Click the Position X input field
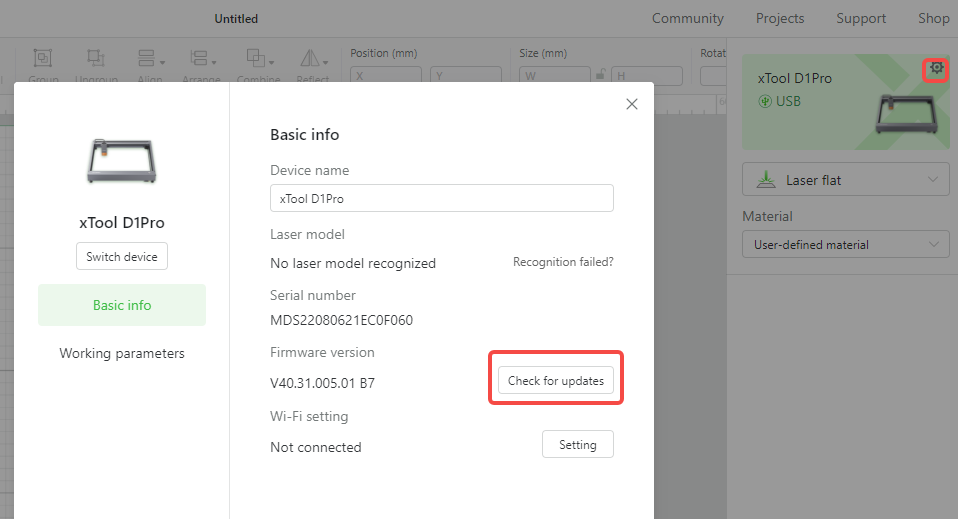This screenshot has width=958, height=519. (386, 75)
